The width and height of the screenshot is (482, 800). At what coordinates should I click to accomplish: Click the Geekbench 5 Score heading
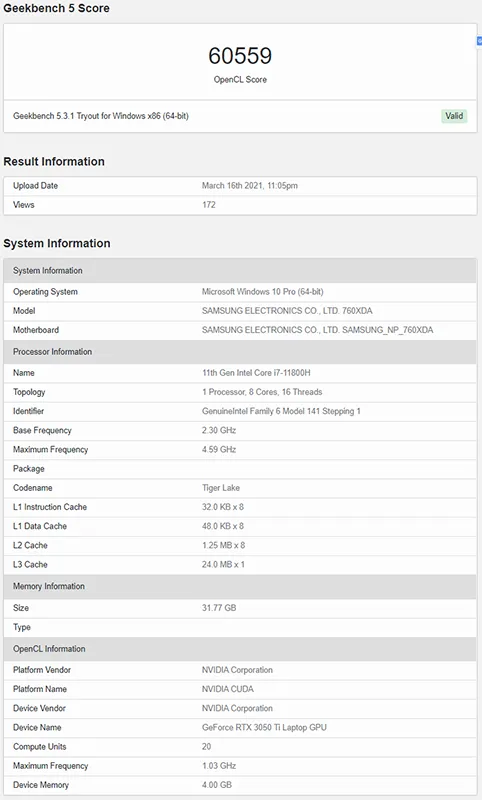(57, 8)
